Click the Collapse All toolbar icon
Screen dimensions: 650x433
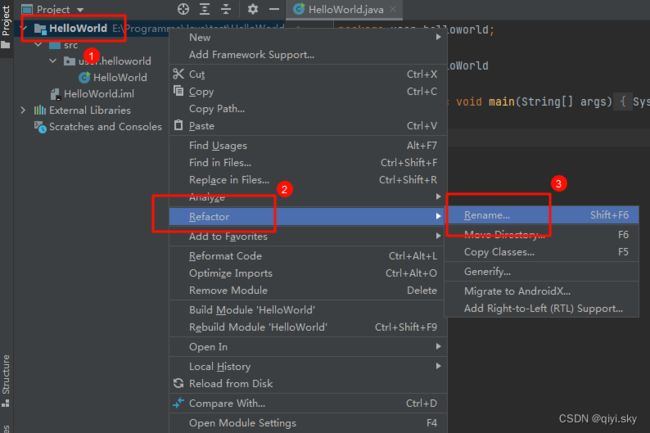tap(226, 9)
